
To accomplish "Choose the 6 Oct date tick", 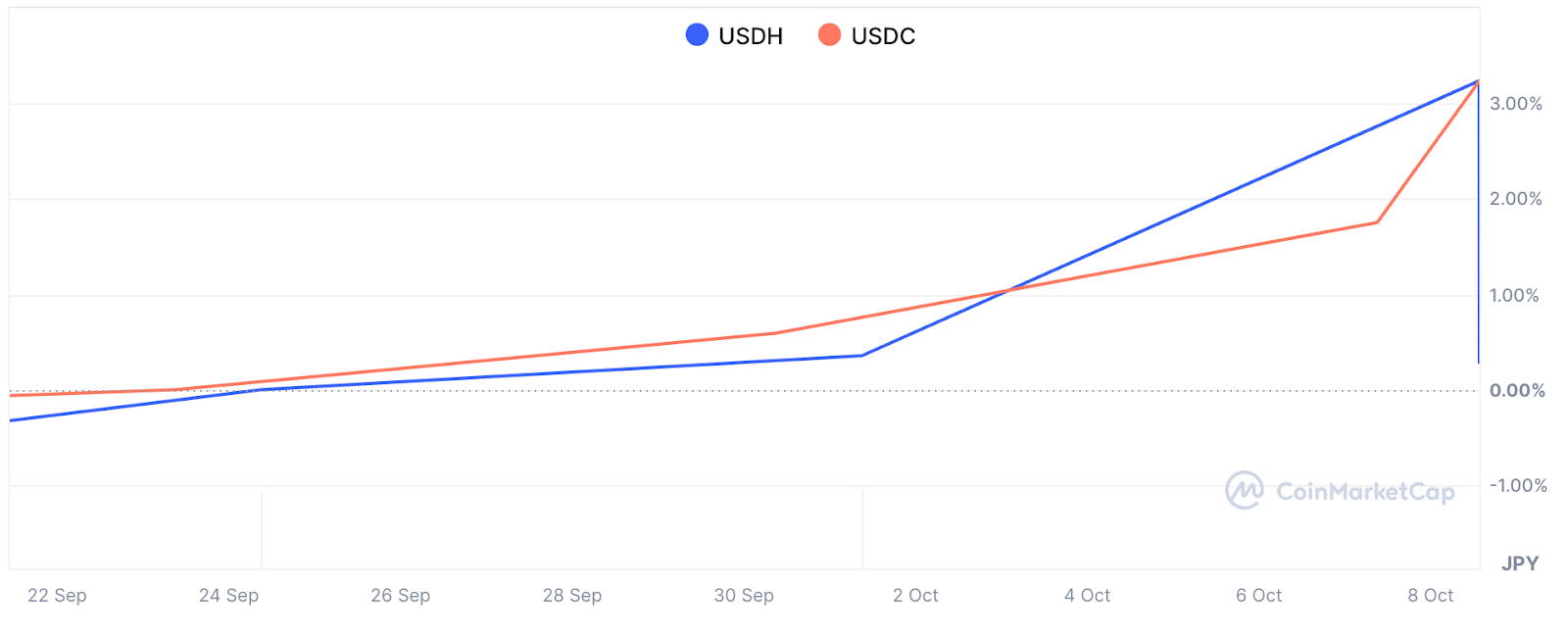I will 1258,596.
